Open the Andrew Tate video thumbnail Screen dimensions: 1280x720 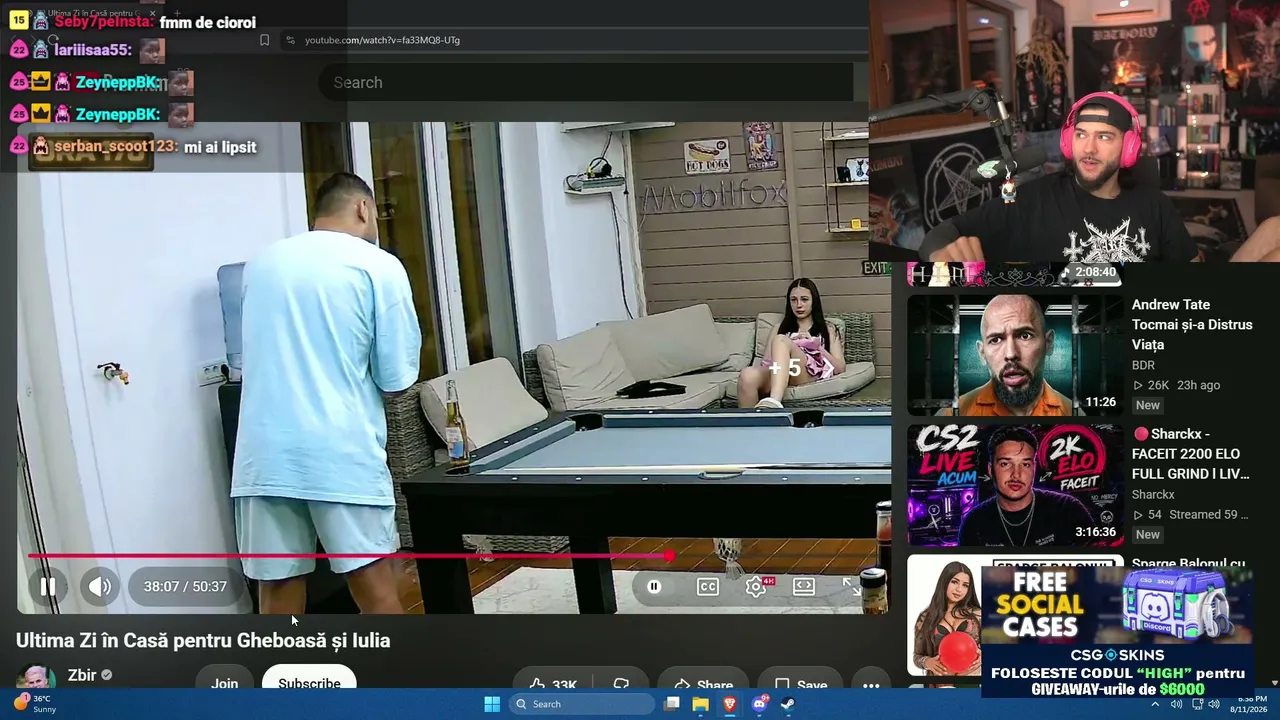tap(1015, 355)
